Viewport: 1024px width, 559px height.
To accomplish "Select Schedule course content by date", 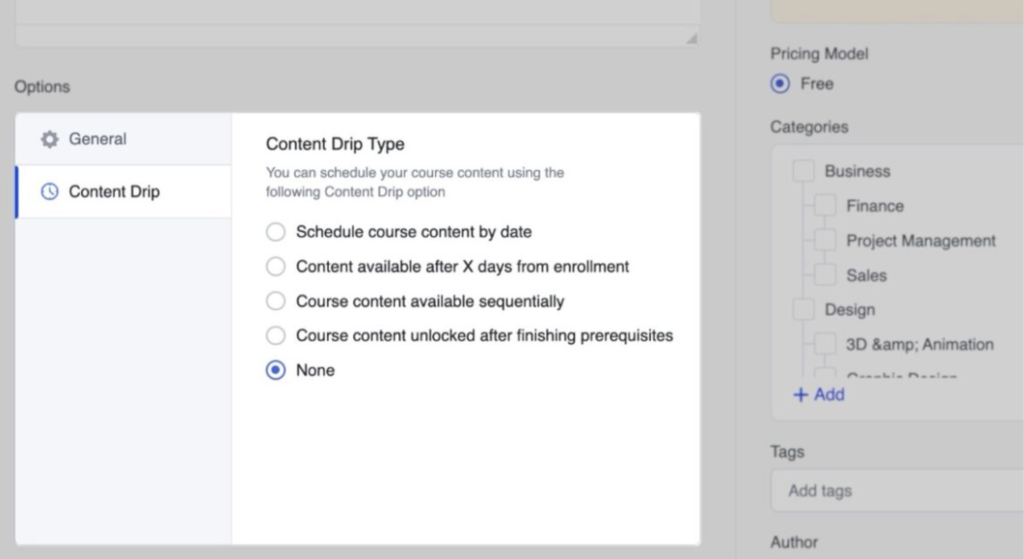I will (x=275, y=232).
